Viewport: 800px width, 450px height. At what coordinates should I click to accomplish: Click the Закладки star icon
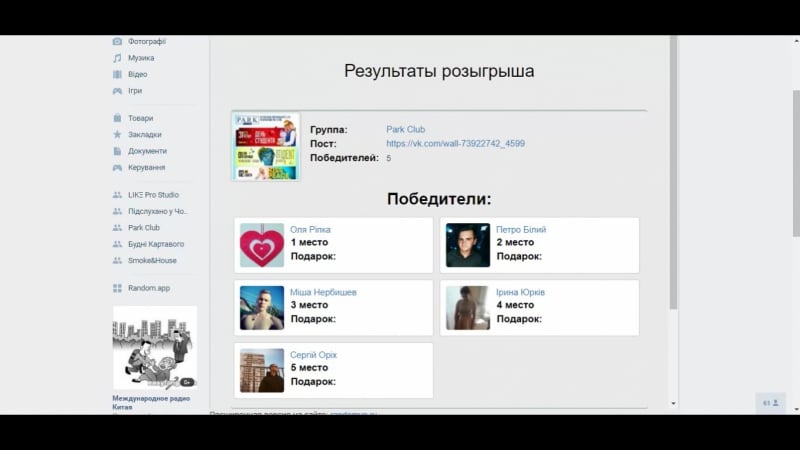click(x=117, y=134)
